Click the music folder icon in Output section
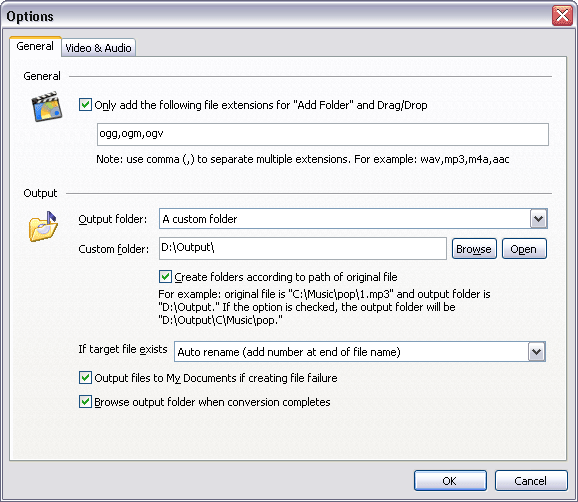The height and width of the screenshot is (502, 578). coord(43,227)
